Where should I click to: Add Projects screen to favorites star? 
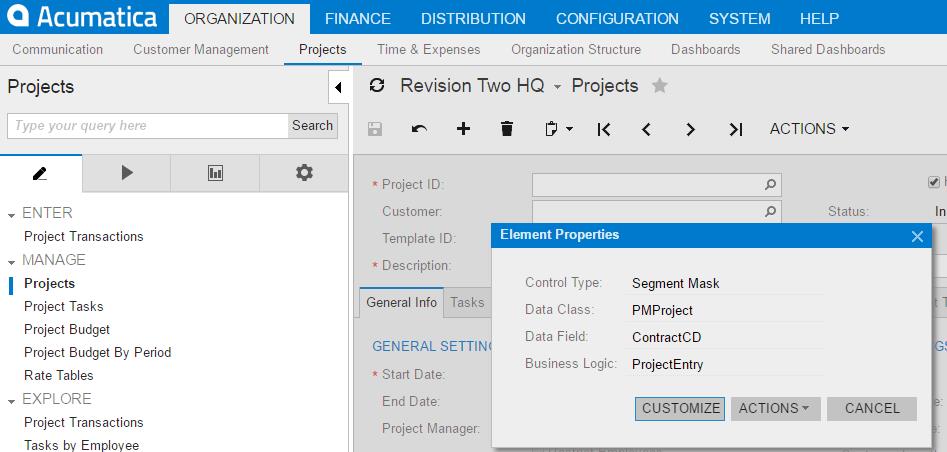click(660, 86)
